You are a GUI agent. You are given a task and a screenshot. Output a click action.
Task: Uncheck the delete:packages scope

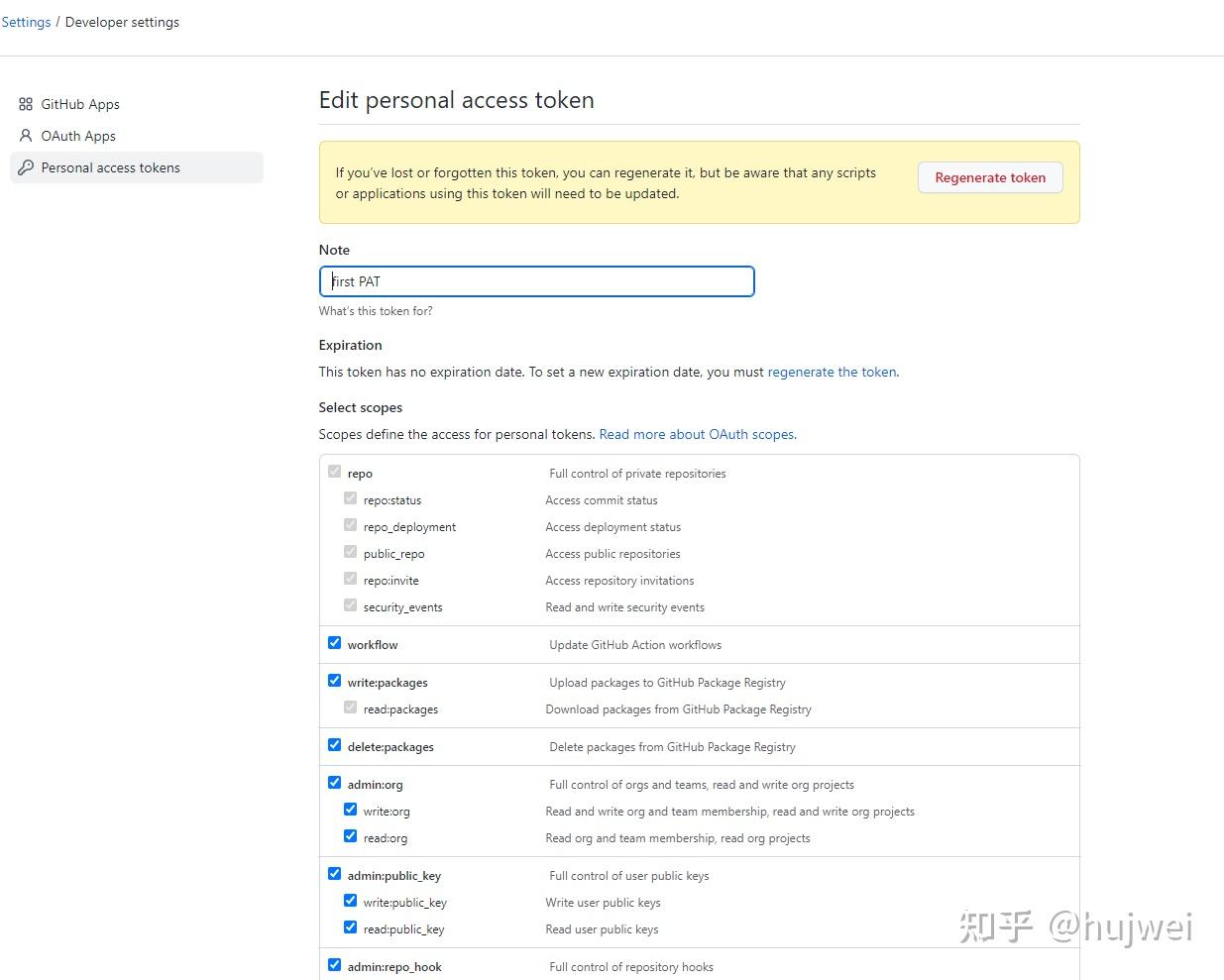[x=334, y=744]
